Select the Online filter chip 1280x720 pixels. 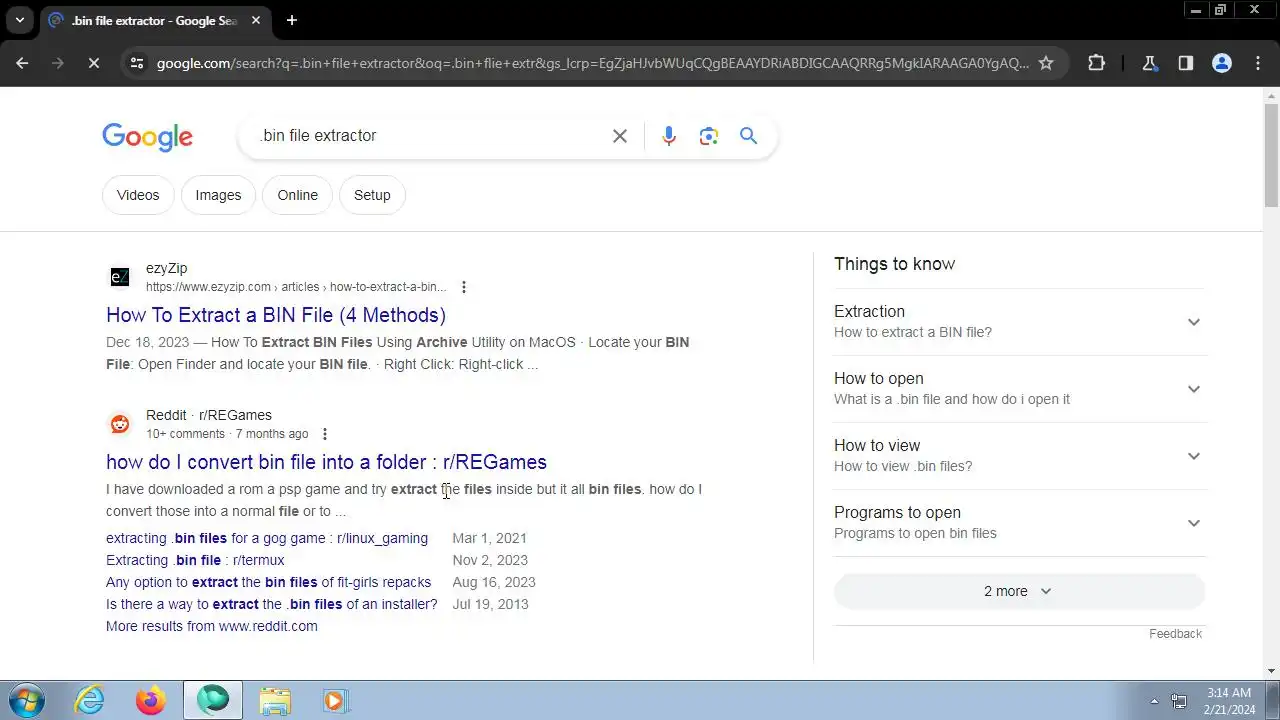coord(297,195)
